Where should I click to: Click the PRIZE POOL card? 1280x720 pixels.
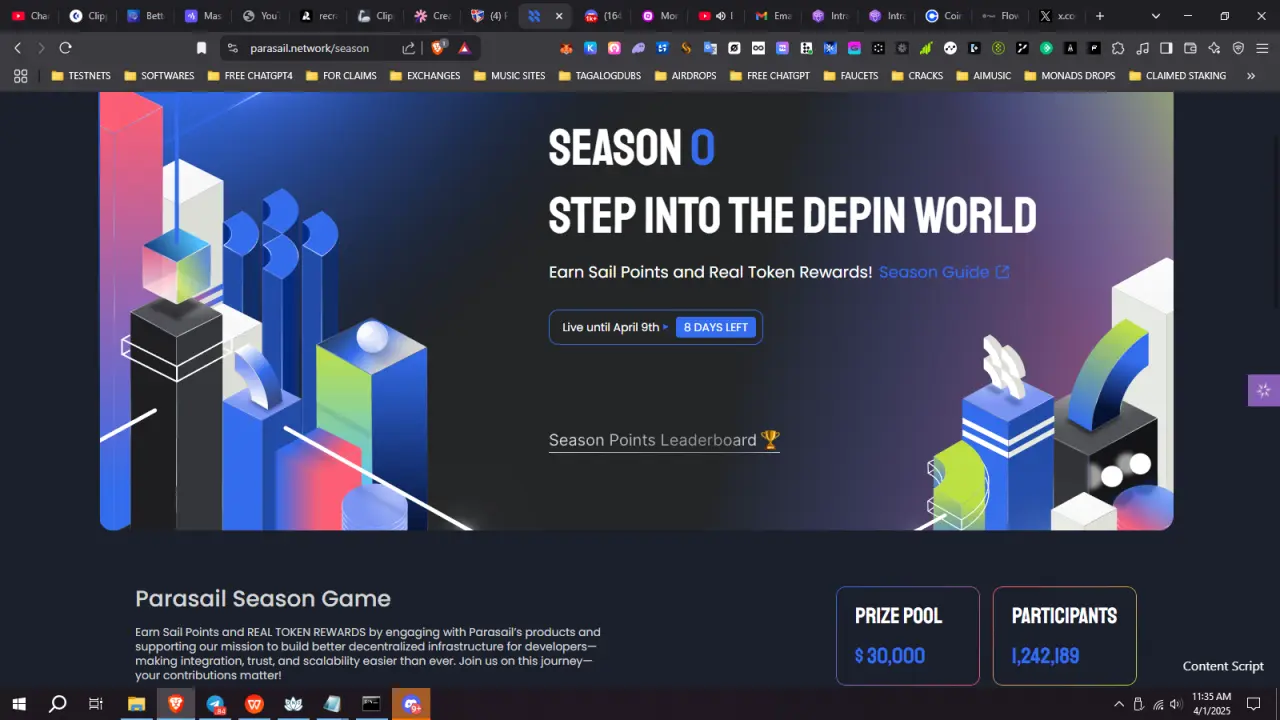(x=908, y=636)
